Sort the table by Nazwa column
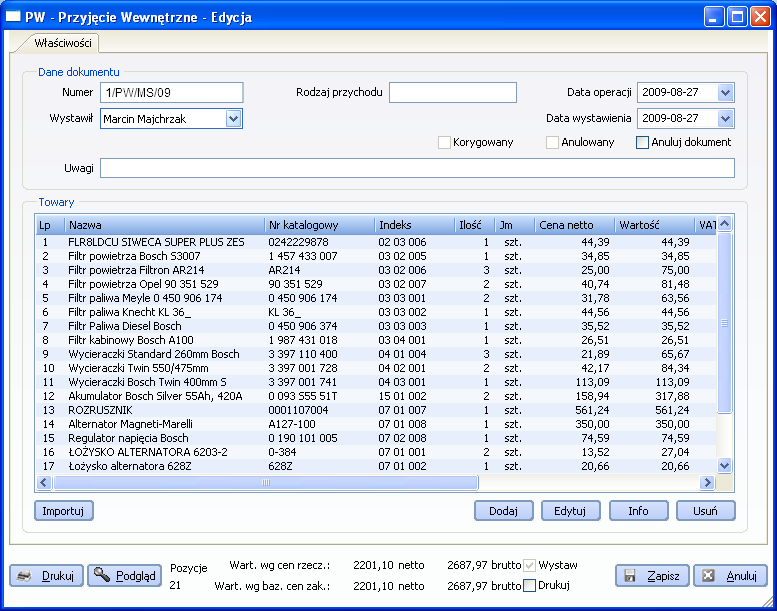The width and height of the screenshot is (777, 611). pyautogui.click(x=165, y=225)
